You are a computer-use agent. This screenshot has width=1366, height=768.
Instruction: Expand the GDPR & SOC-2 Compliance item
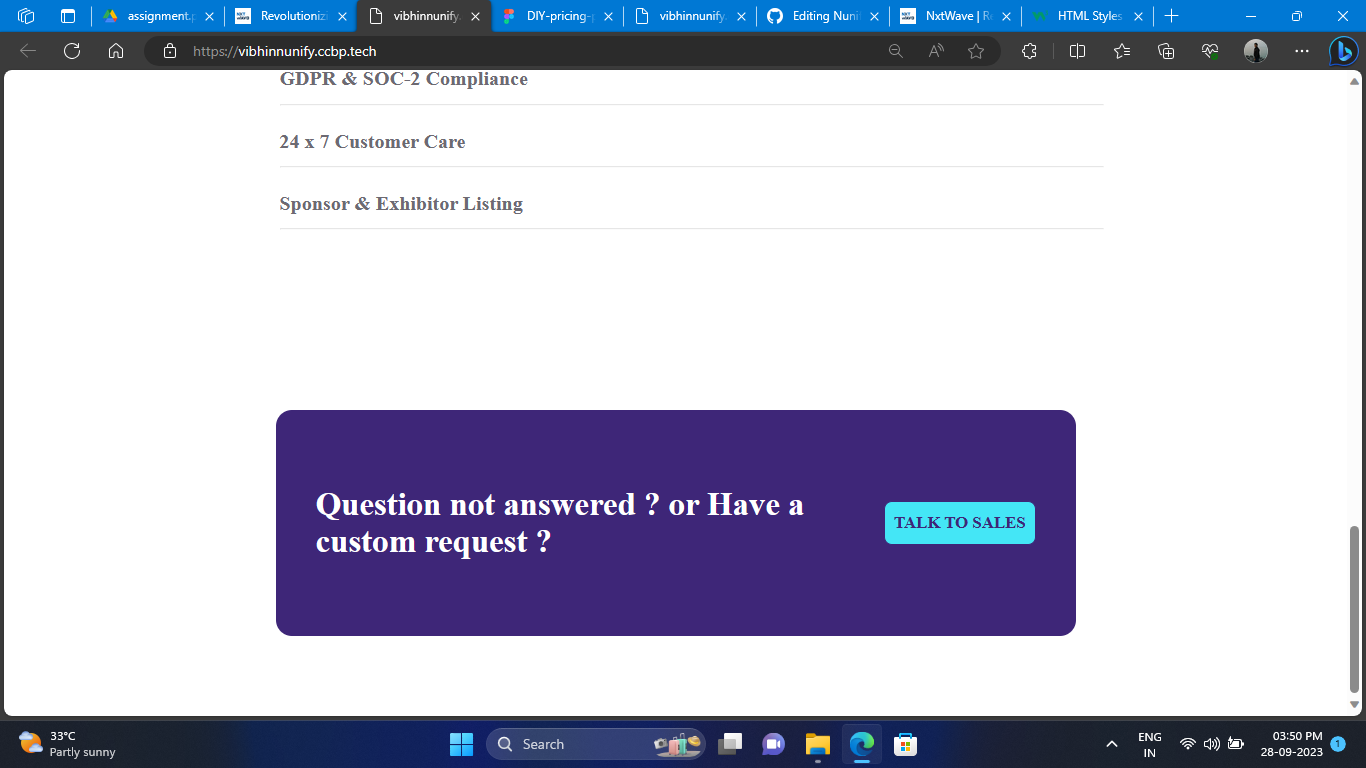pos(404,79)
